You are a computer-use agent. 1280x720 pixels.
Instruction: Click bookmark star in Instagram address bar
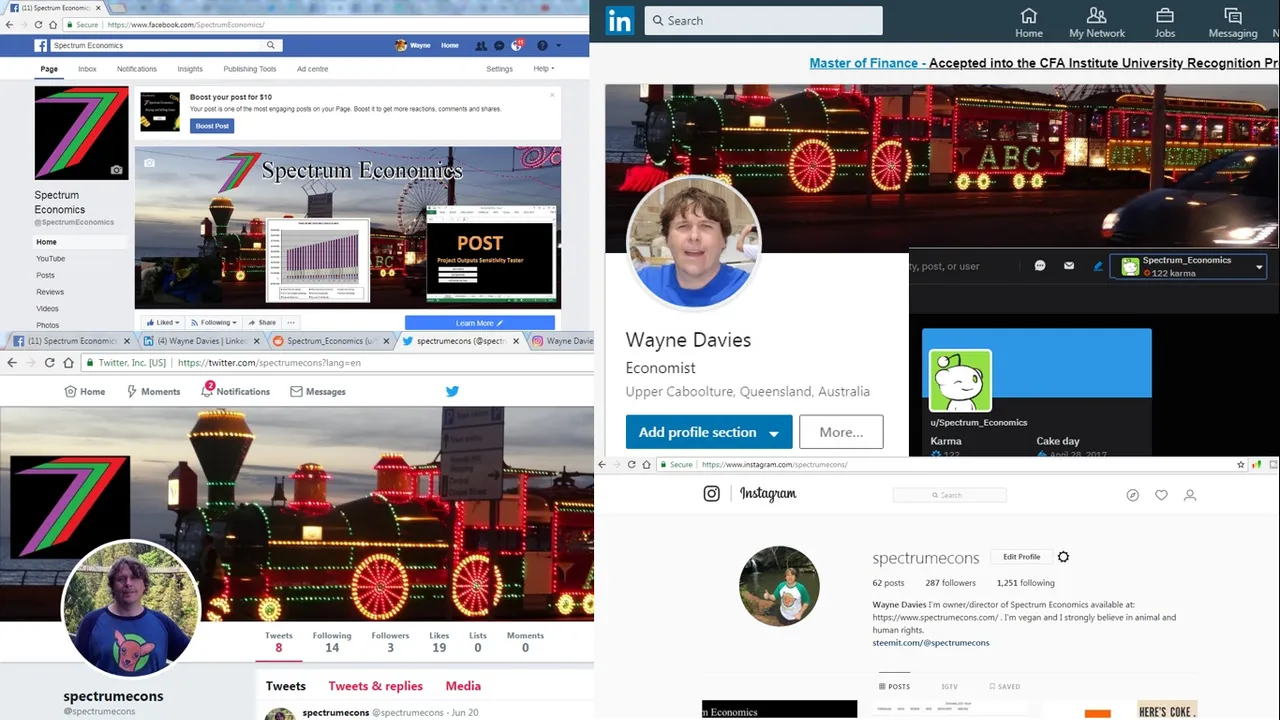click(1241, 465)
